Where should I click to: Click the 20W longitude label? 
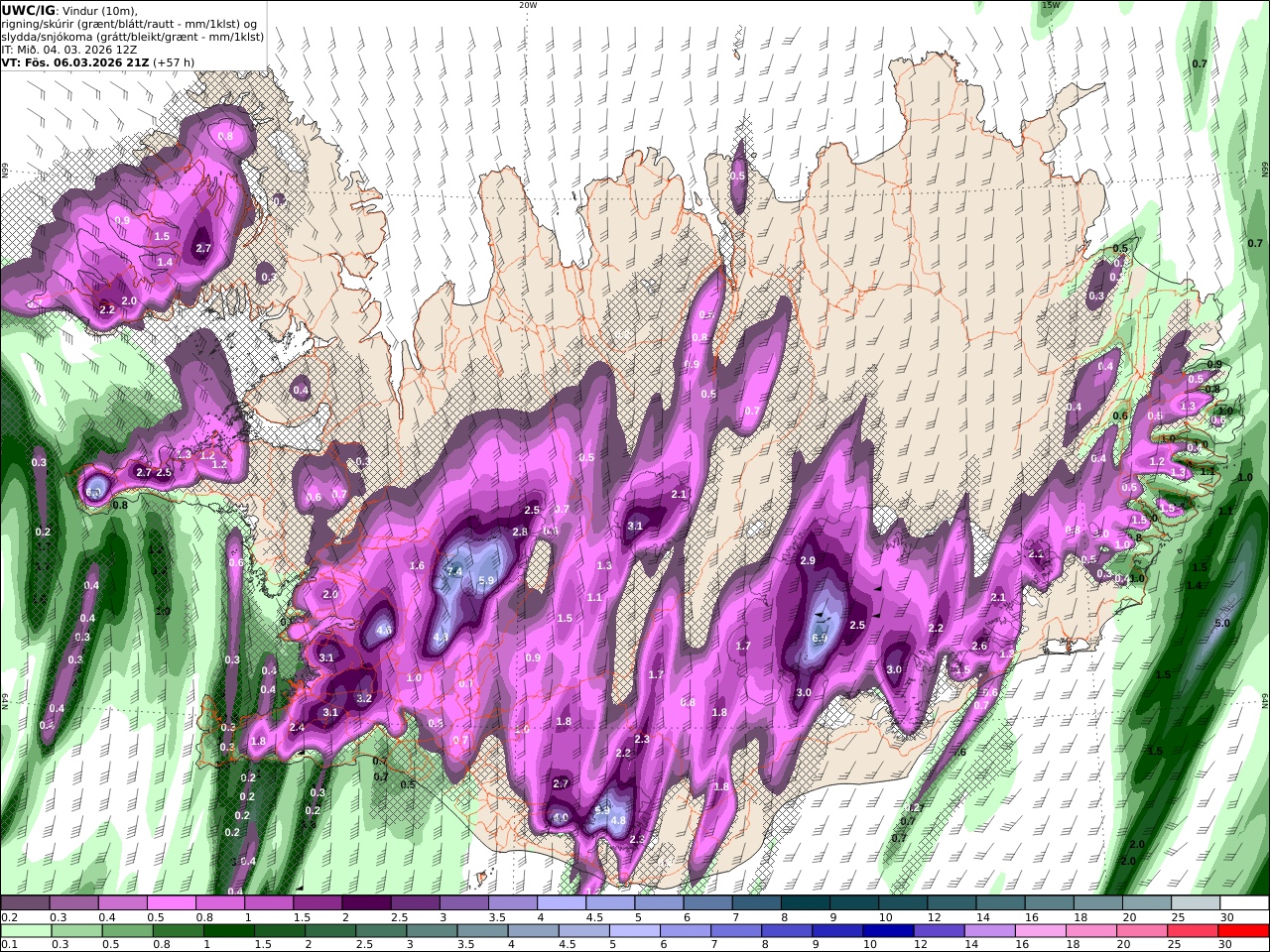[x=528, y=5]
